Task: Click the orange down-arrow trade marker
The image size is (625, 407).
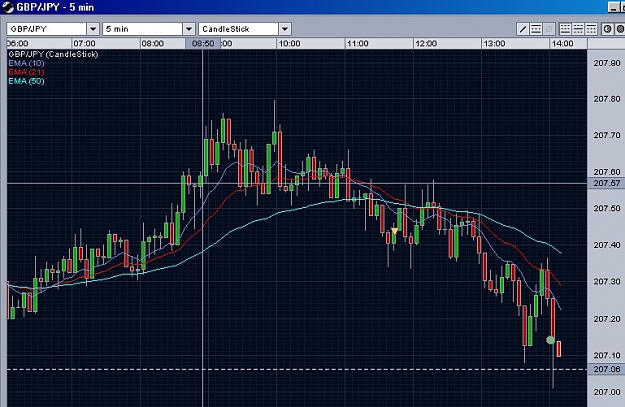Action: pos(395,231)
